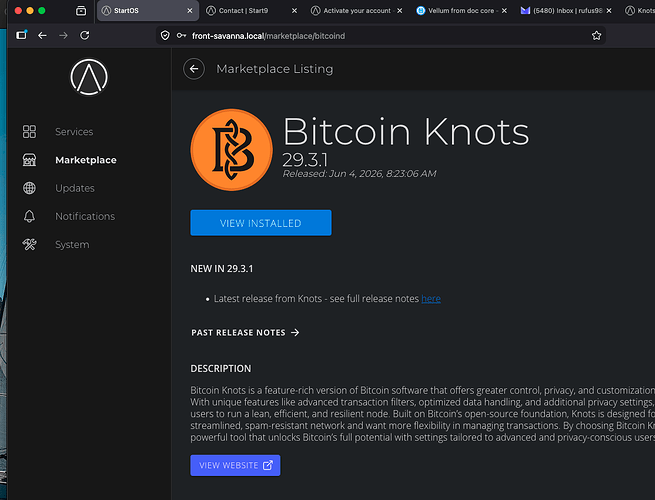The height and width of the screenshot is (500, 655).
Task: Go back with the Marketplace Listing arrow
Action: pos(194,69)
